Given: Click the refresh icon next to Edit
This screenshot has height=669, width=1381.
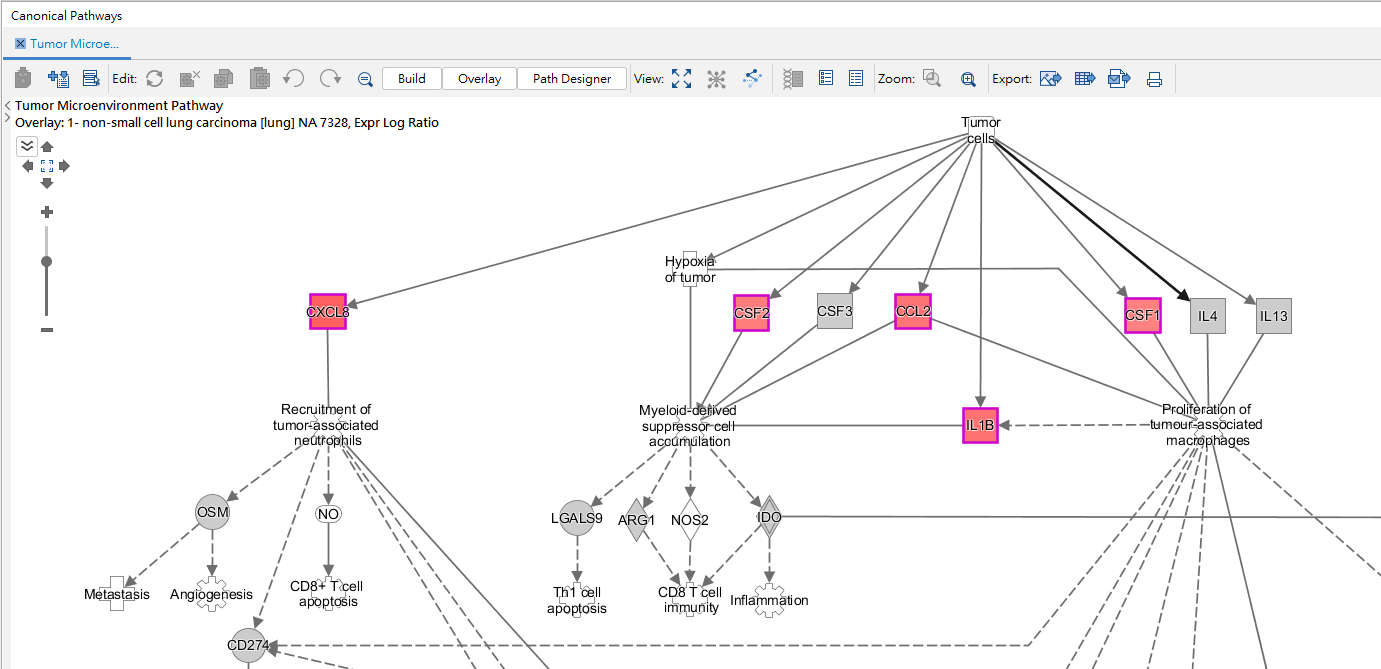Looking at the screenshot, I should tap(154, 78).
